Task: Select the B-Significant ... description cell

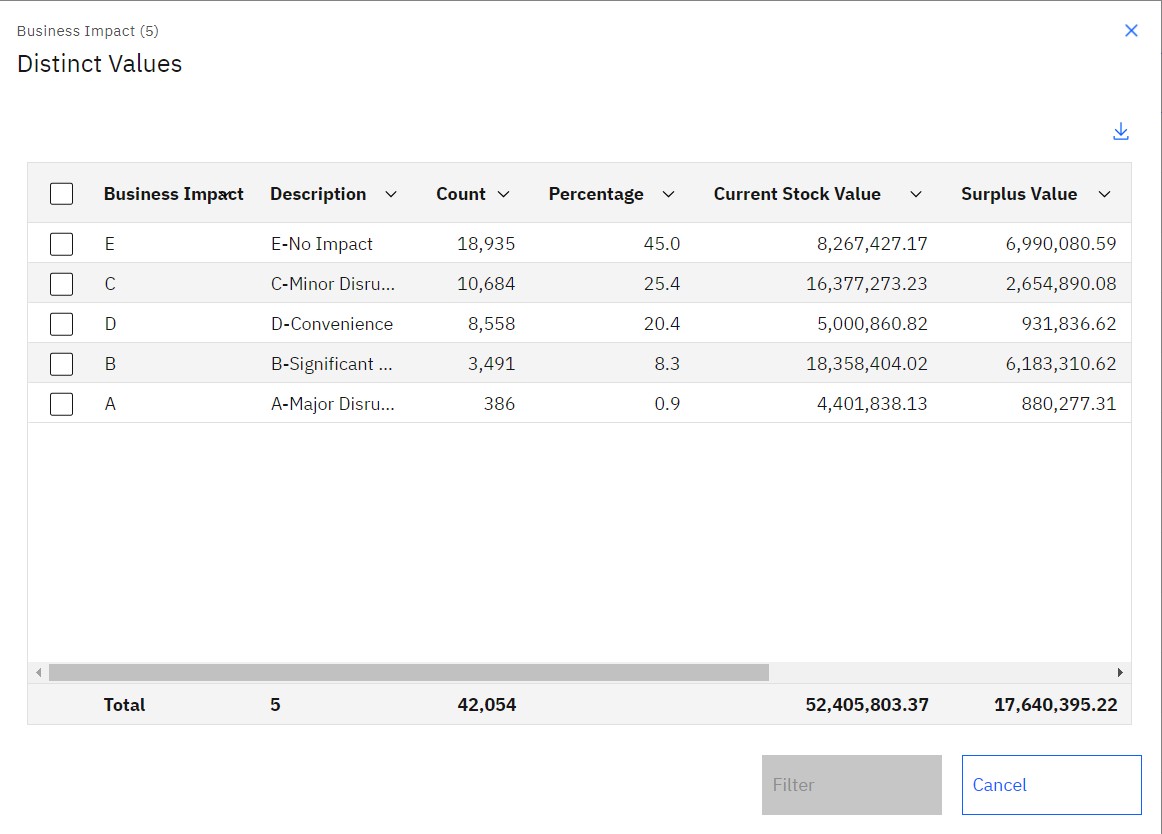Action: coord(332,364)
